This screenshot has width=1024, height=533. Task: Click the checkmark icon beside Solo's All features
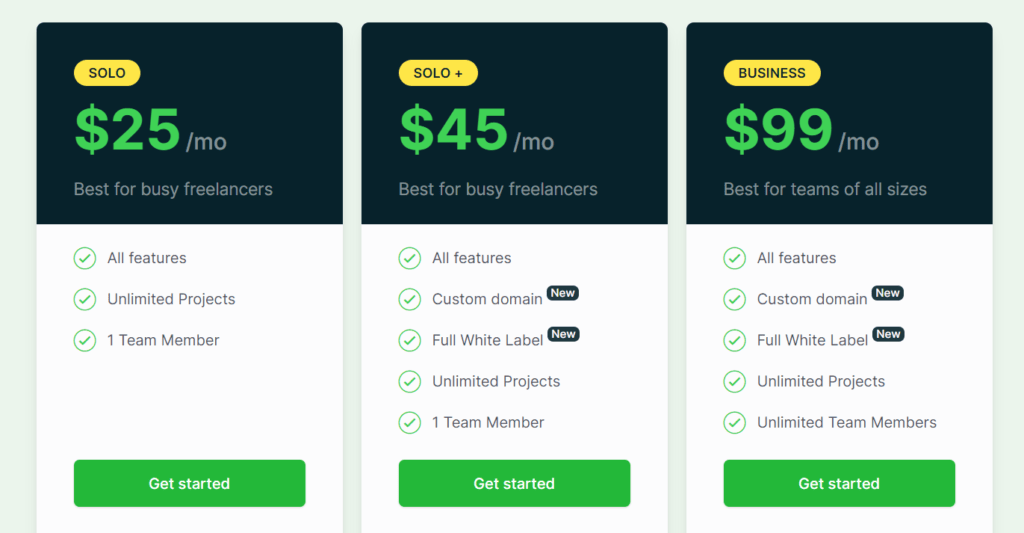pos(85,258)
